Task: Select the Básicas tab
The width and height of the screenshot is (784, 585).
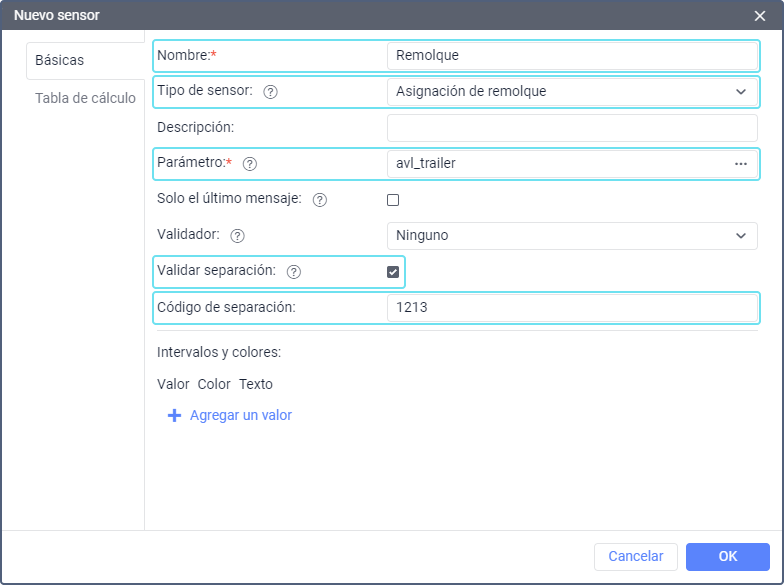Action: [x=60, y=60]
